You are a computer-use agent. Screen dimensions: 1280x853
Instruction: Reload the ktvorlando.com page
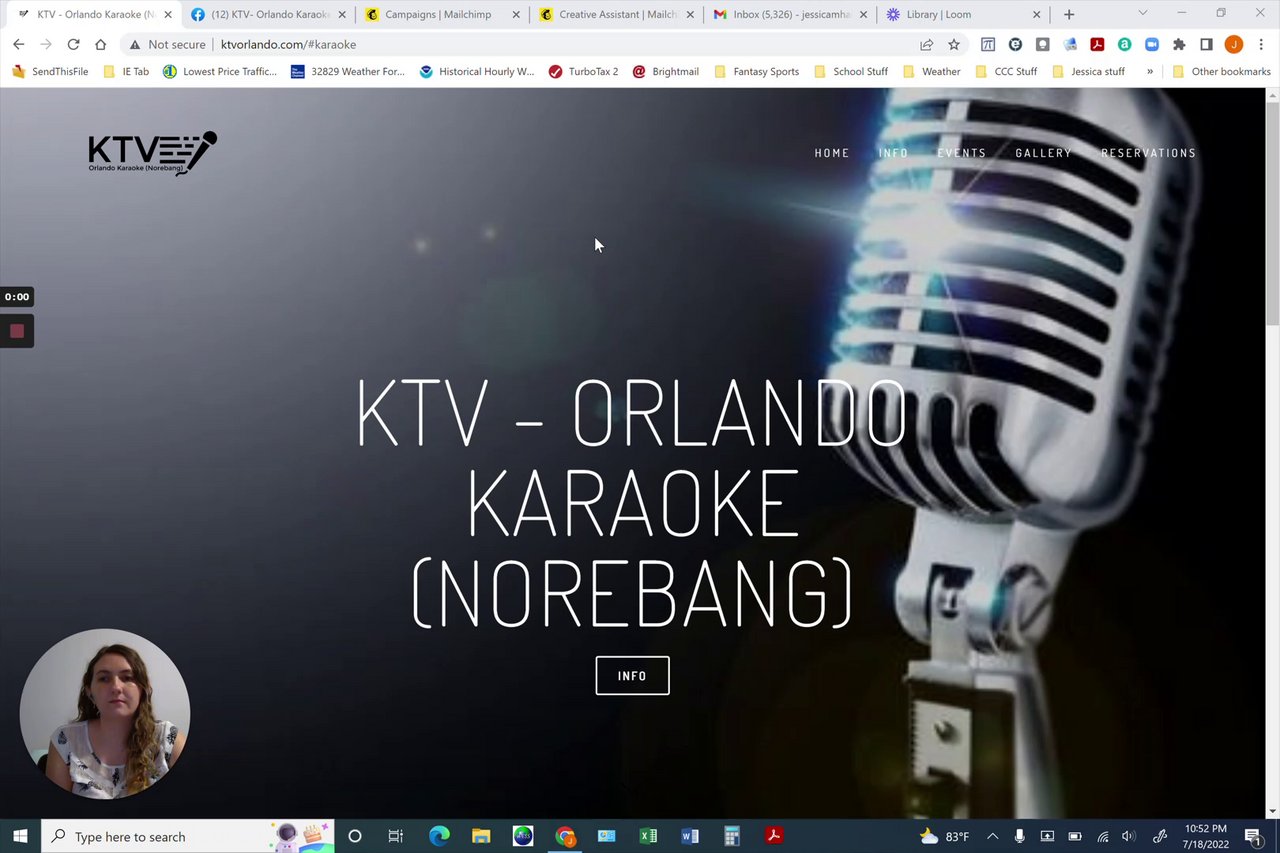[x=73, y=44]
